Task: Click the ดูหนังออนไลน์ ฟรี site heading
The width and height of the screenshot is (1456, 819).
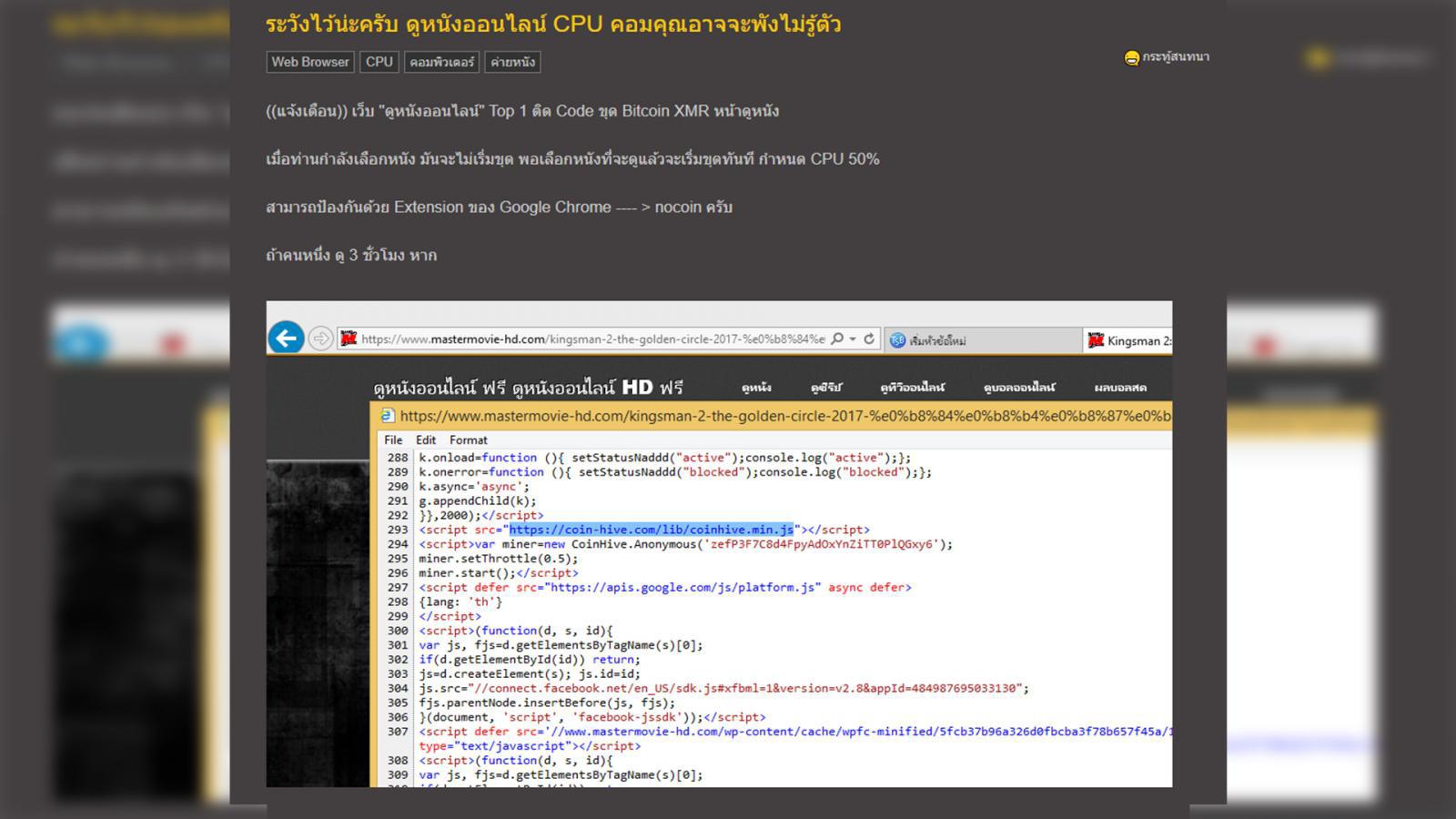Action: point(528,388)
